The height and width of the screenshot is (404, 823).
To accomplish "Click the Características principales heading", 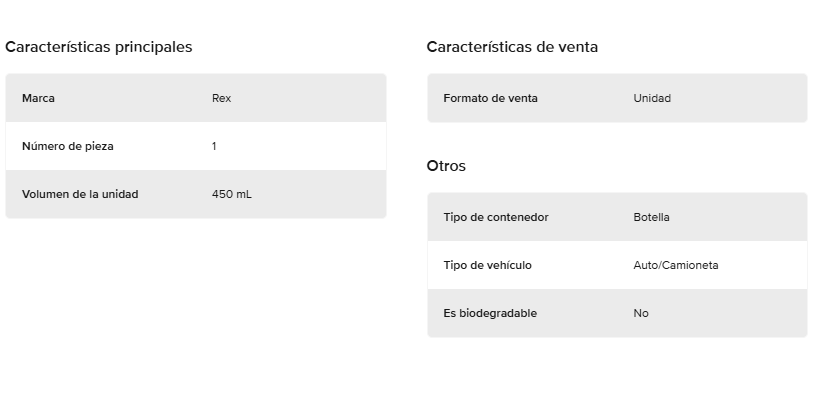I will 99,47.
